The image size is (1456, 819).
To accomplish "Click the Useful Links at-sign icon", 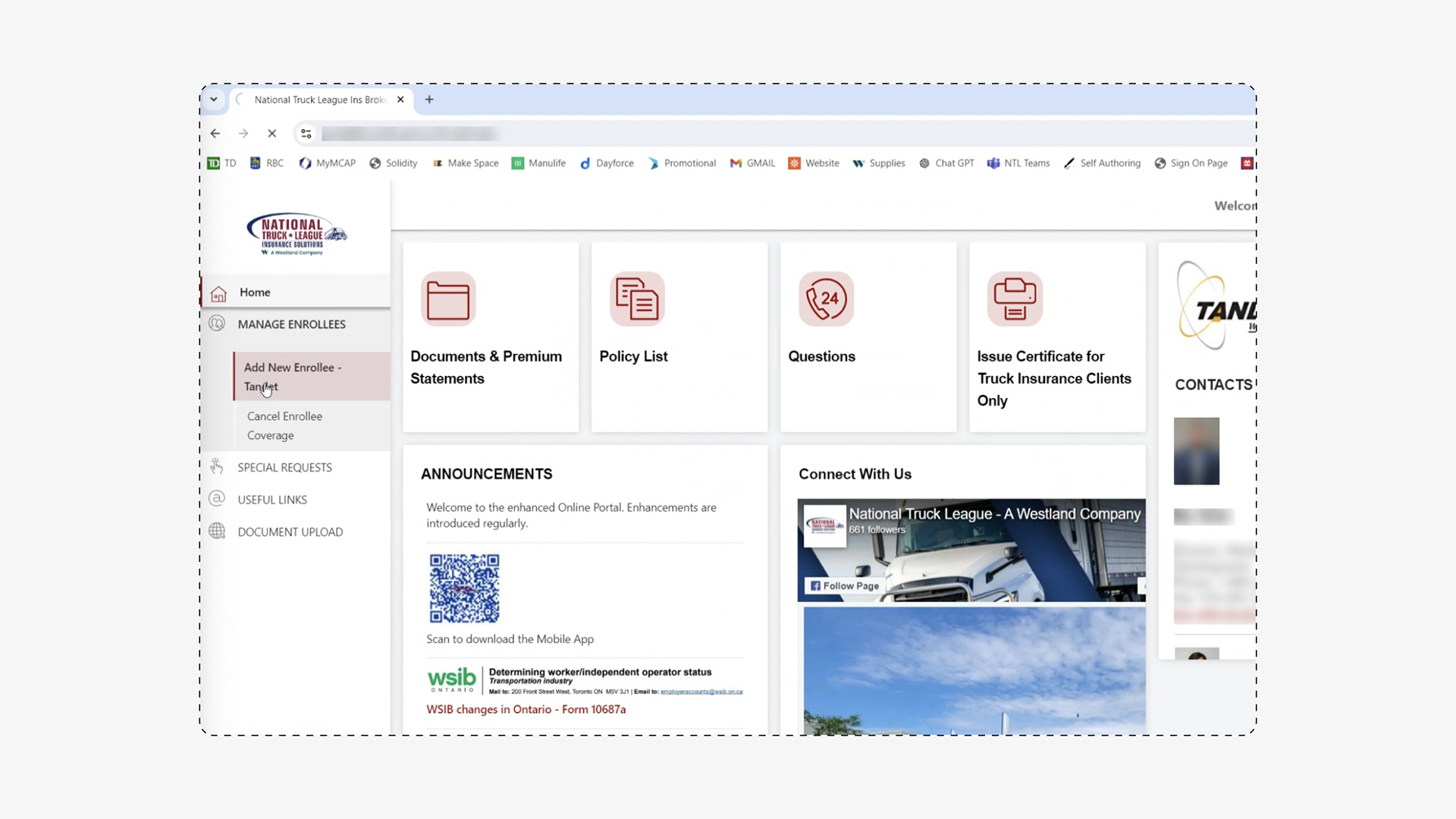I will click(x=217, y=499).
